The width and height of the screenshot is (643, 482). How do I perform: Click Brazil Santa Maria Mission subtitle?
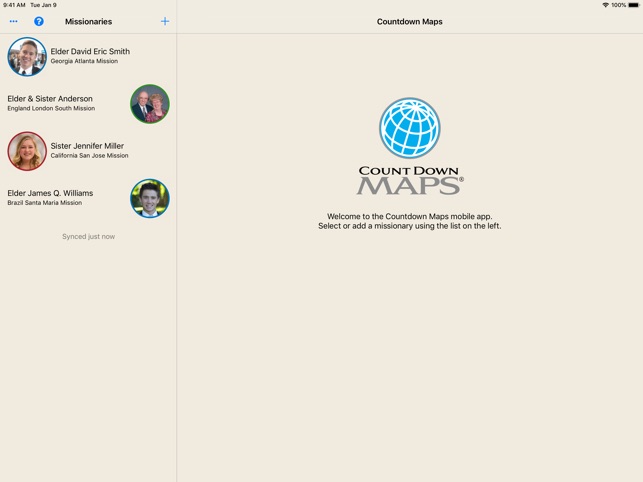point(45,203)
